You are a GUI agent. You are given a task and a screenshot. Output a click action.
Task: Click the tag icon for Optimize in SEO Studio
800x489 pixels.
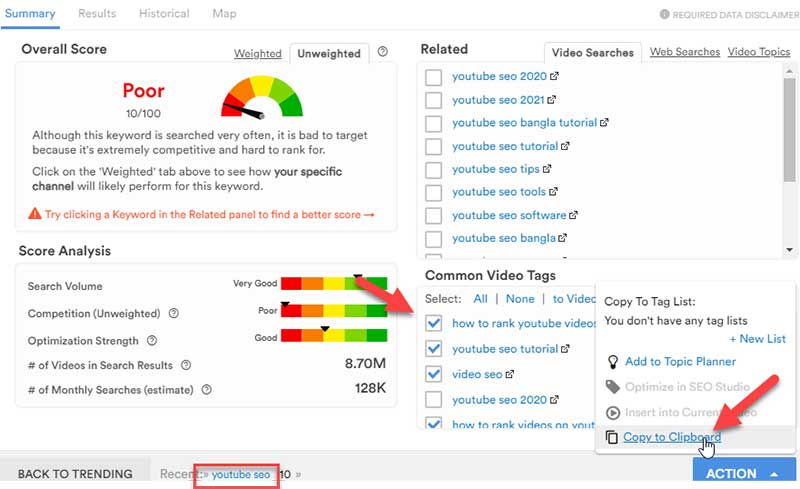[612, 387]
